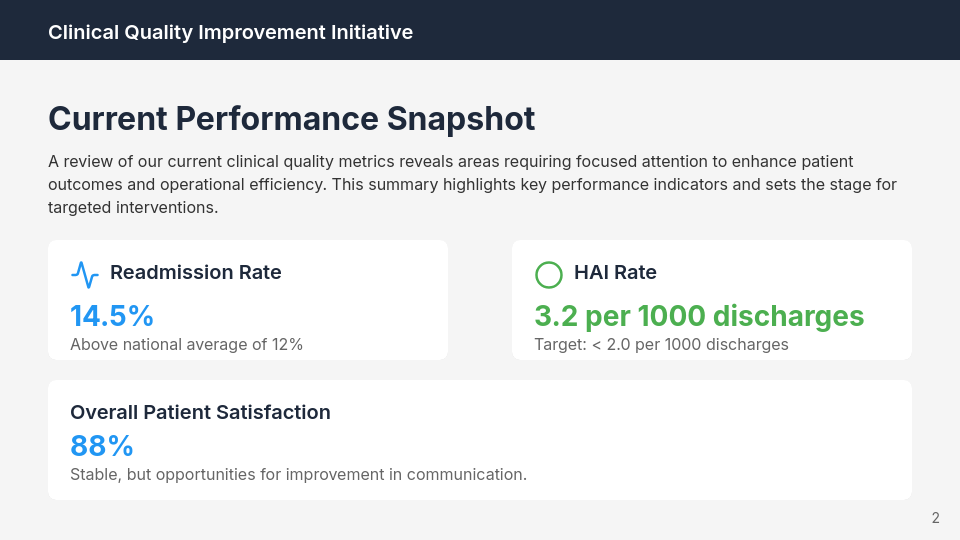Select the green '3.2 per 1000 discharges' value
The image size is (960, 540).
[699, 316]
